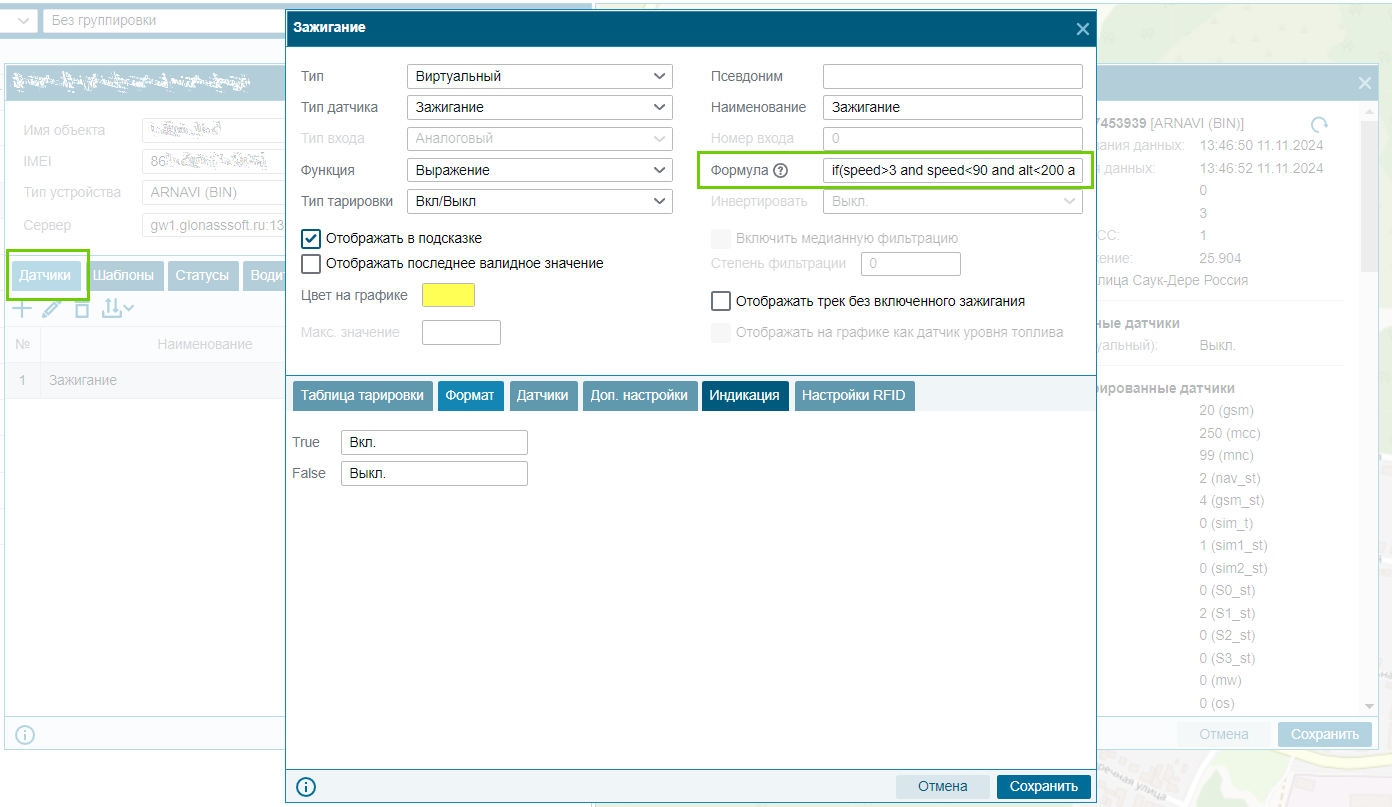Open the Тип датчика dropdown

pyautogui.click(x=540, y=107)
